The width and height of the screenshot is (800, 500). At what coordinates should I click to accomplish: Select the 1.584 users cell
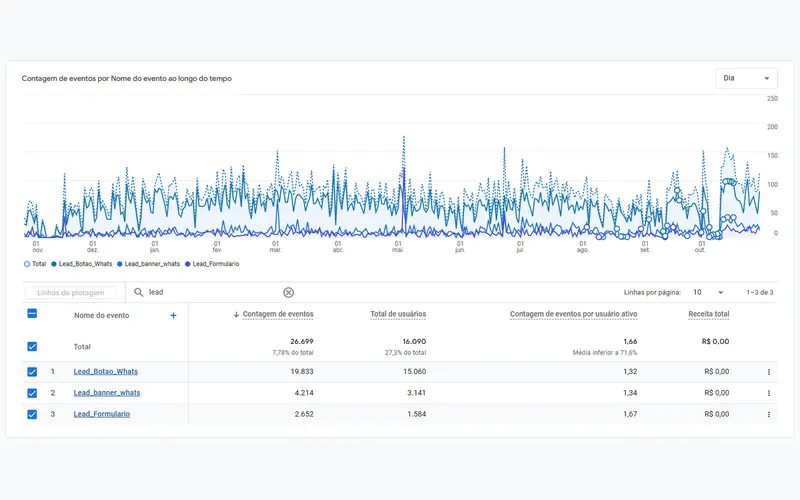point(416,414)
